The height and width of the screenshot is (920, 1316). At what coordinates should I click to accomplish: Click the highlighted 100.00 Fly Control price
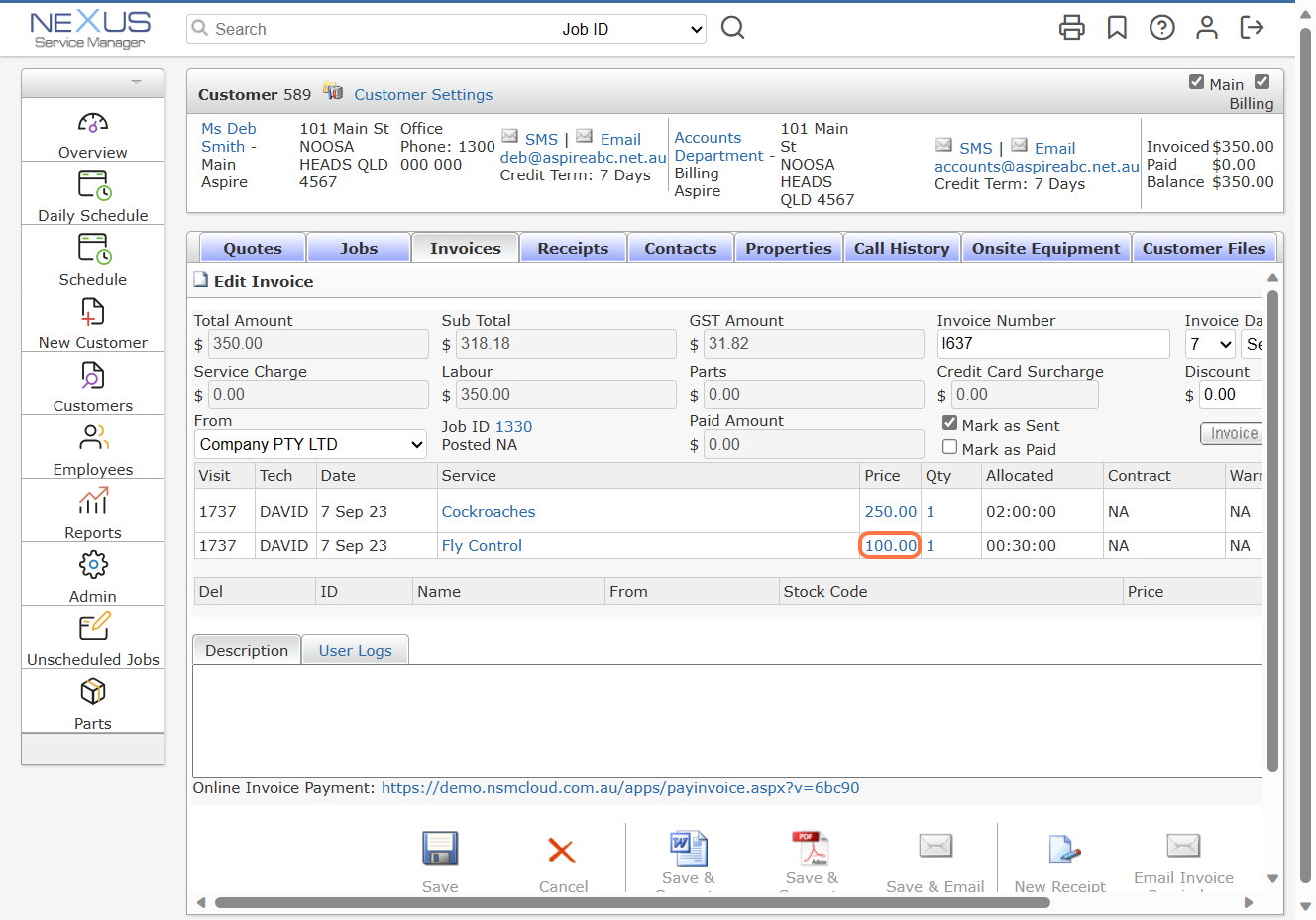pyautogui.click(x=889, y=545)
